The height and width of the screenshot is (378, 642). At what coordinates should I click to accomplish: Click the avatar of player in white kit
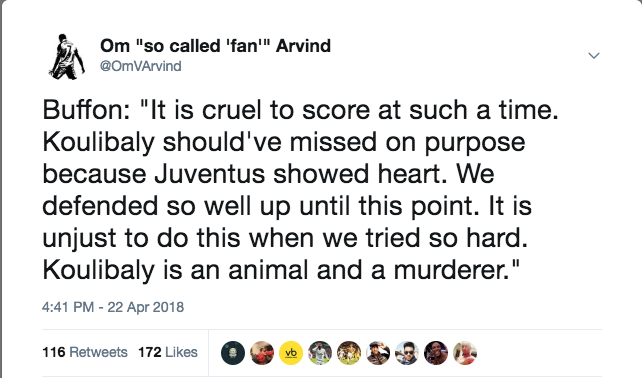(320, 353)
